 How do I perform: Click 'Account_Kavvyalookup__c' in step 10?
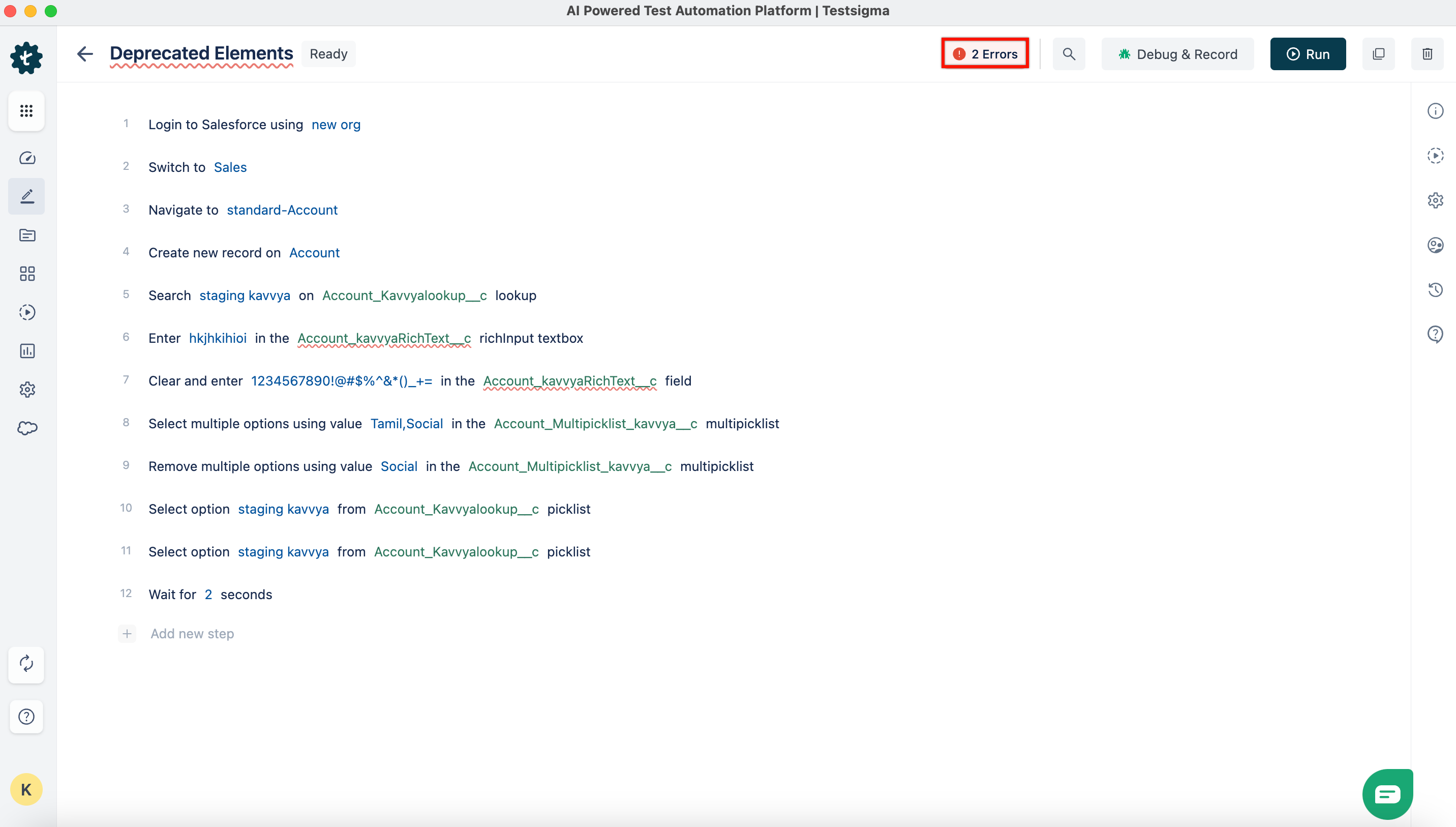[457, 510]
